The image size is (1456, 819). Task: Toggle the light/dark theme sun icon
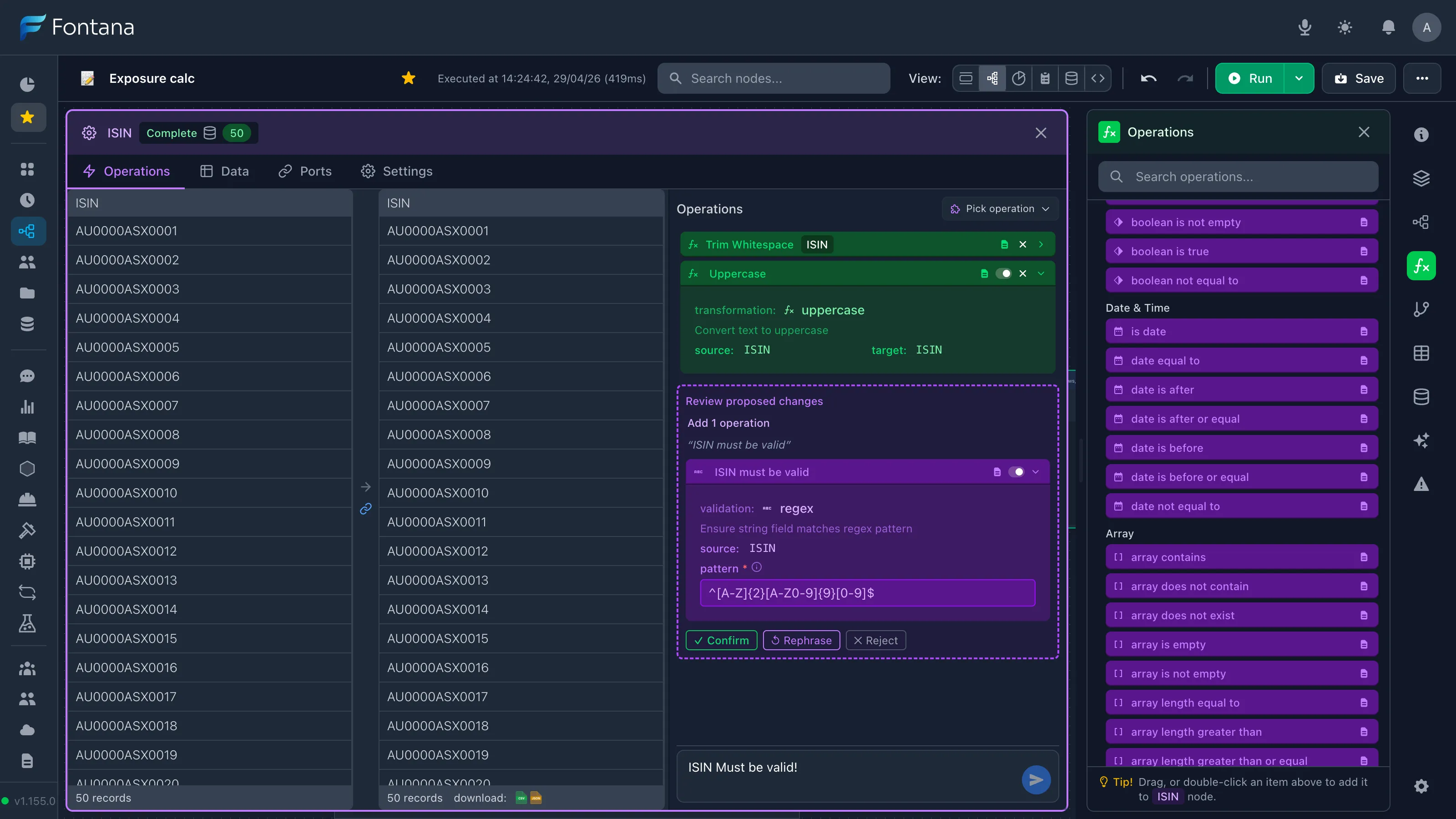[1345, 27]
